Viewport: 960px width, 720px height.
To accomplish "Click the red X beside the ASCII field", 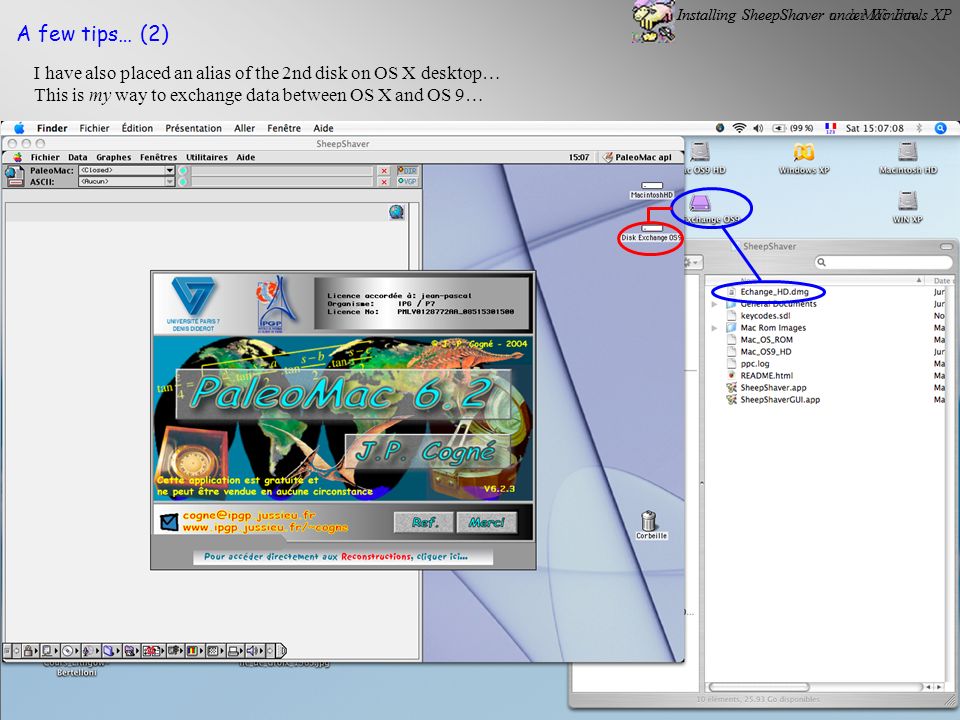I will (384, 182).
